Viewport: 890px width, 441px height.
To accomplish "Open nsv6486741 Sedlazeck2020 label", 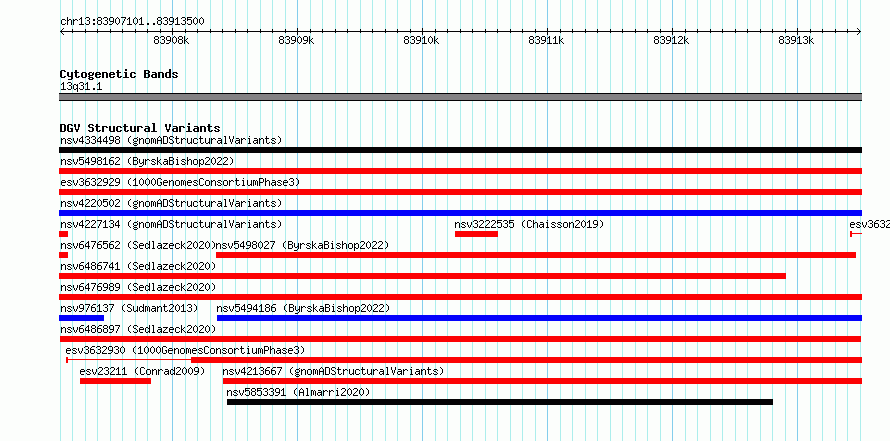I will click(x=138, y=266).
